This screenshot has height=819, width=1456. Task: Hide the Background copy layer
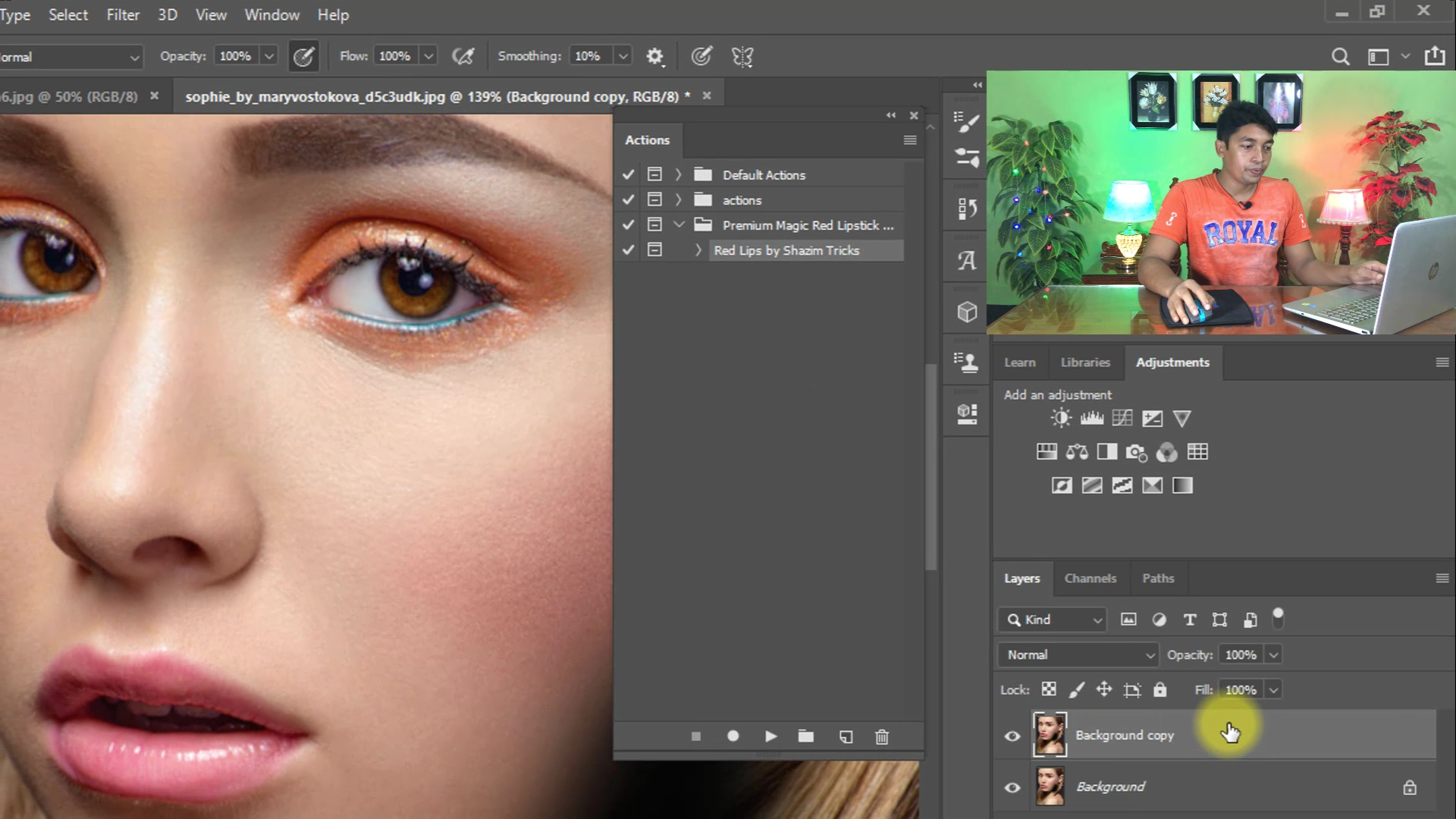click(x=1012, y=736)
